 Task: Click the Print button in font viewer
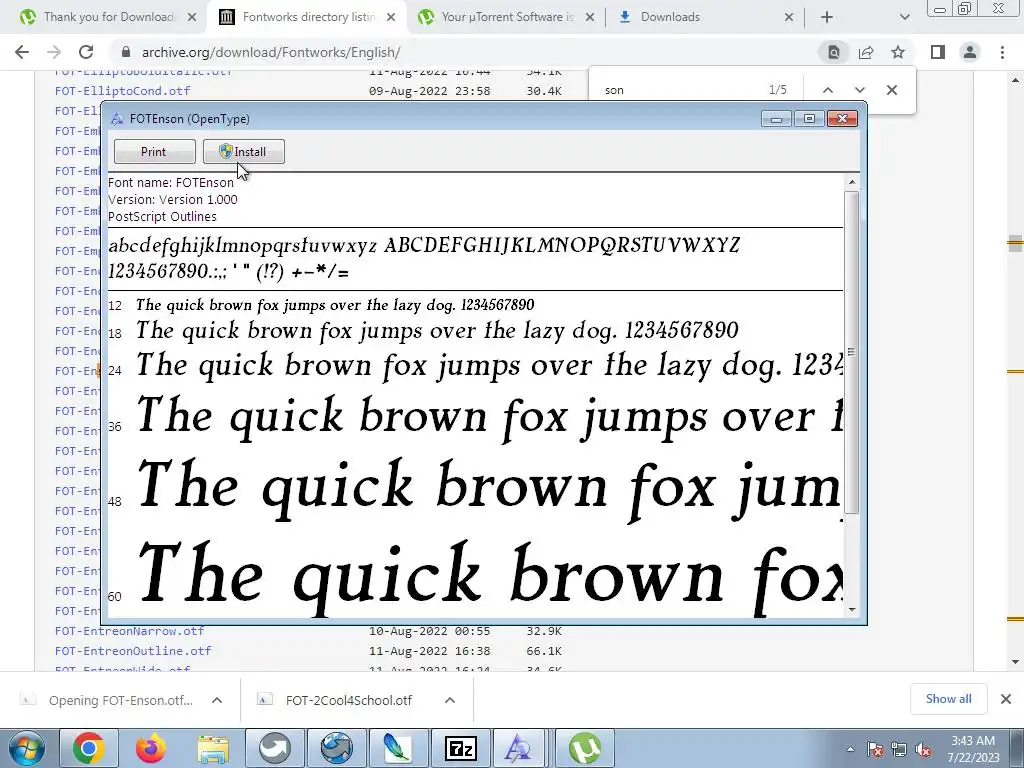coord(154,152)
